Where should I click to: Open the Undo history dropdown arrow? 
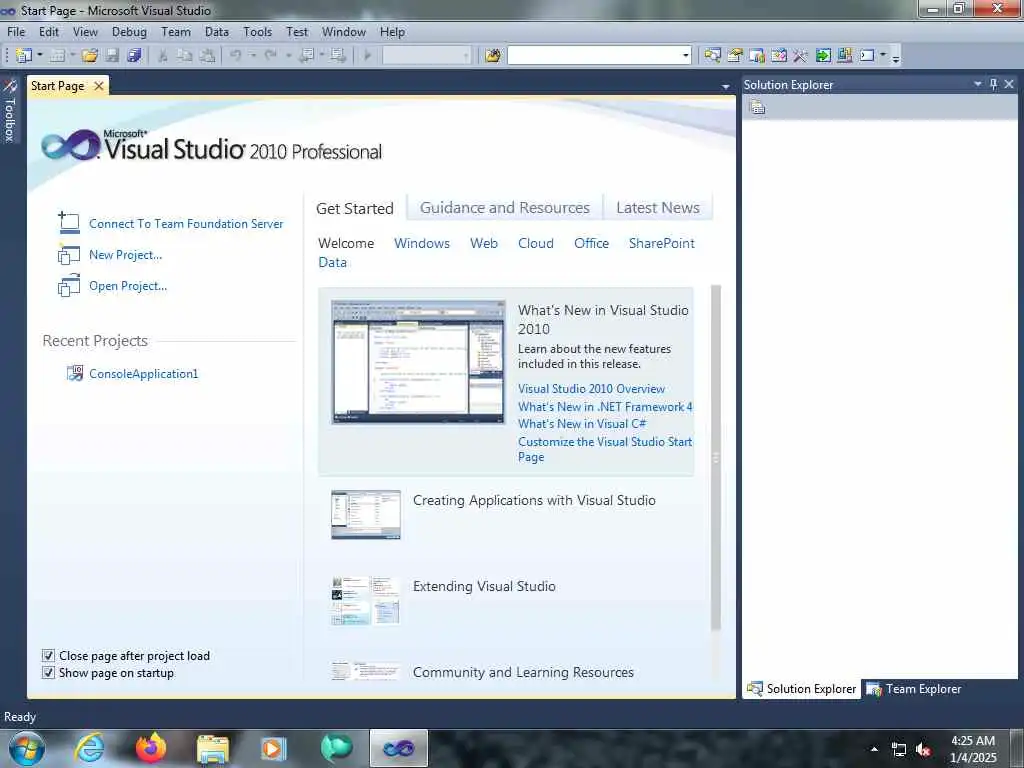tap(253, 56)
